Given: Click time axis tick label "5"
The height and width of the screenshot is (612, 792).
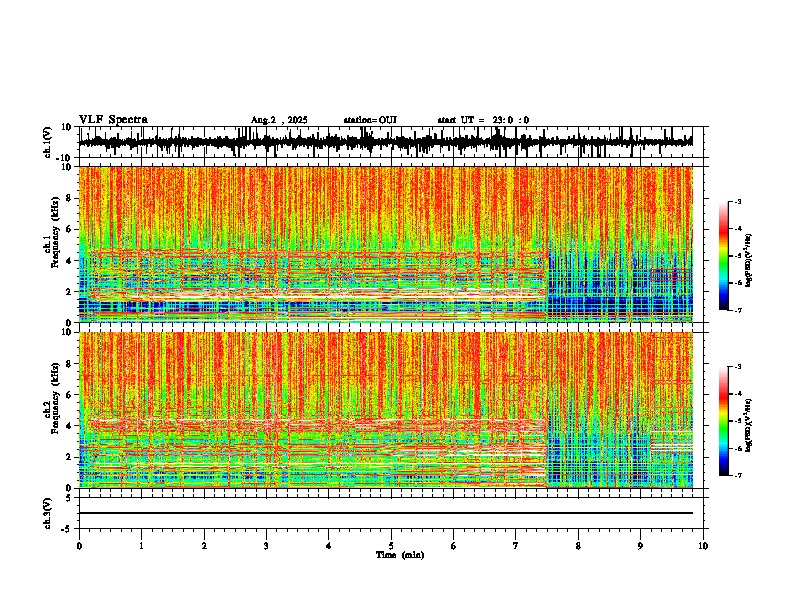Looking at the screenshot, I should tap(391, 546).
